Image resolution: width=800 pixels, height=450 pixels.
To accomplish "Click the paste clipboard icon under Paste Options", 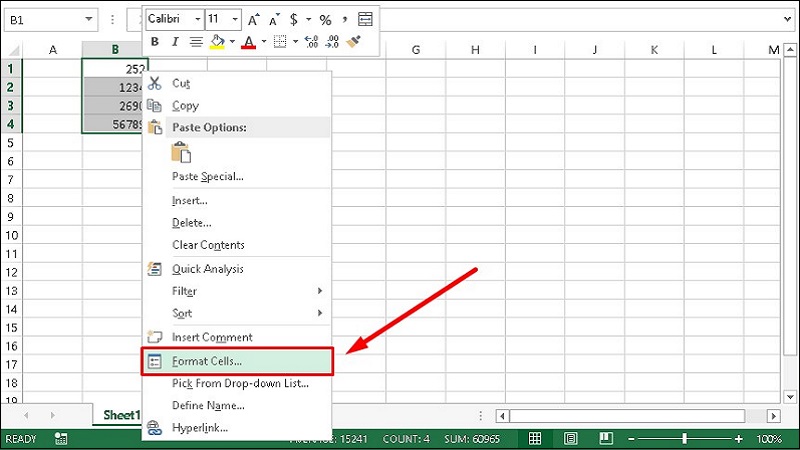I will pos(181,152).
